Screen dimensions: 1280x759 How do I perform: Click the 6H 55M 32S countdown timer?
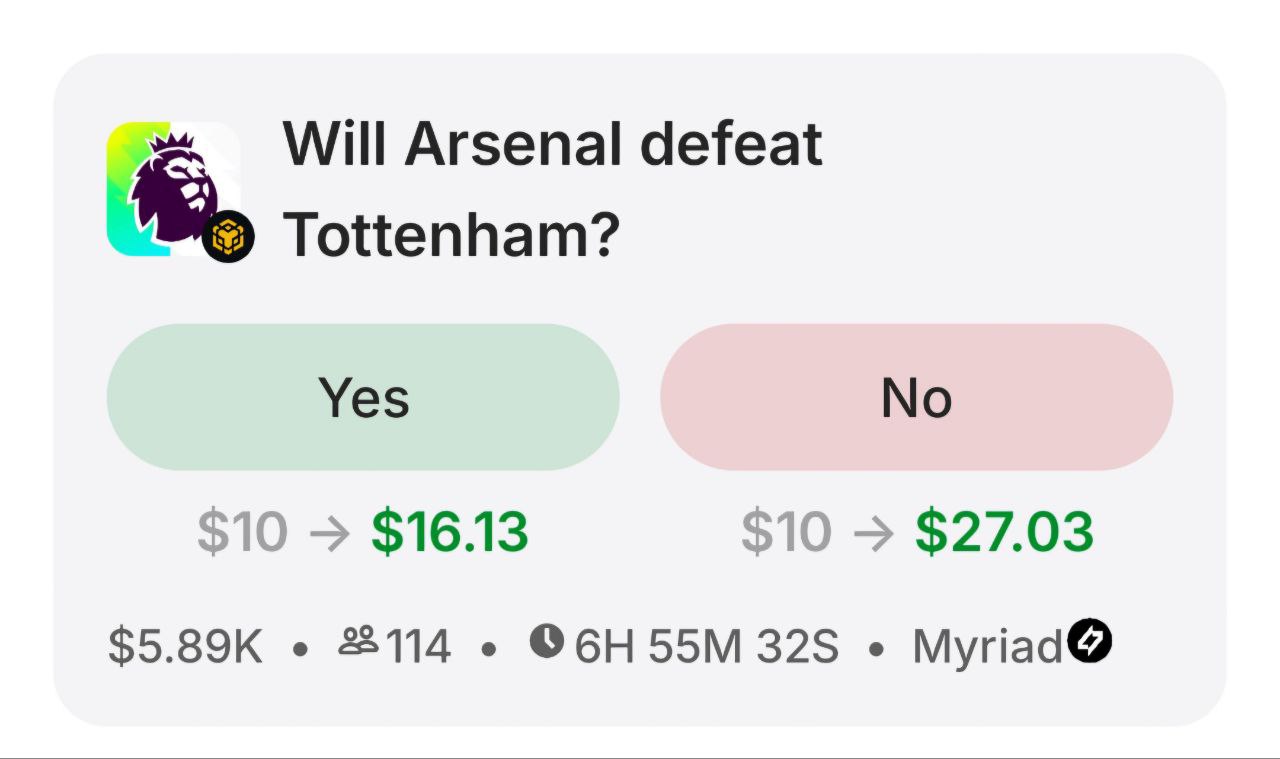[706, 647]
